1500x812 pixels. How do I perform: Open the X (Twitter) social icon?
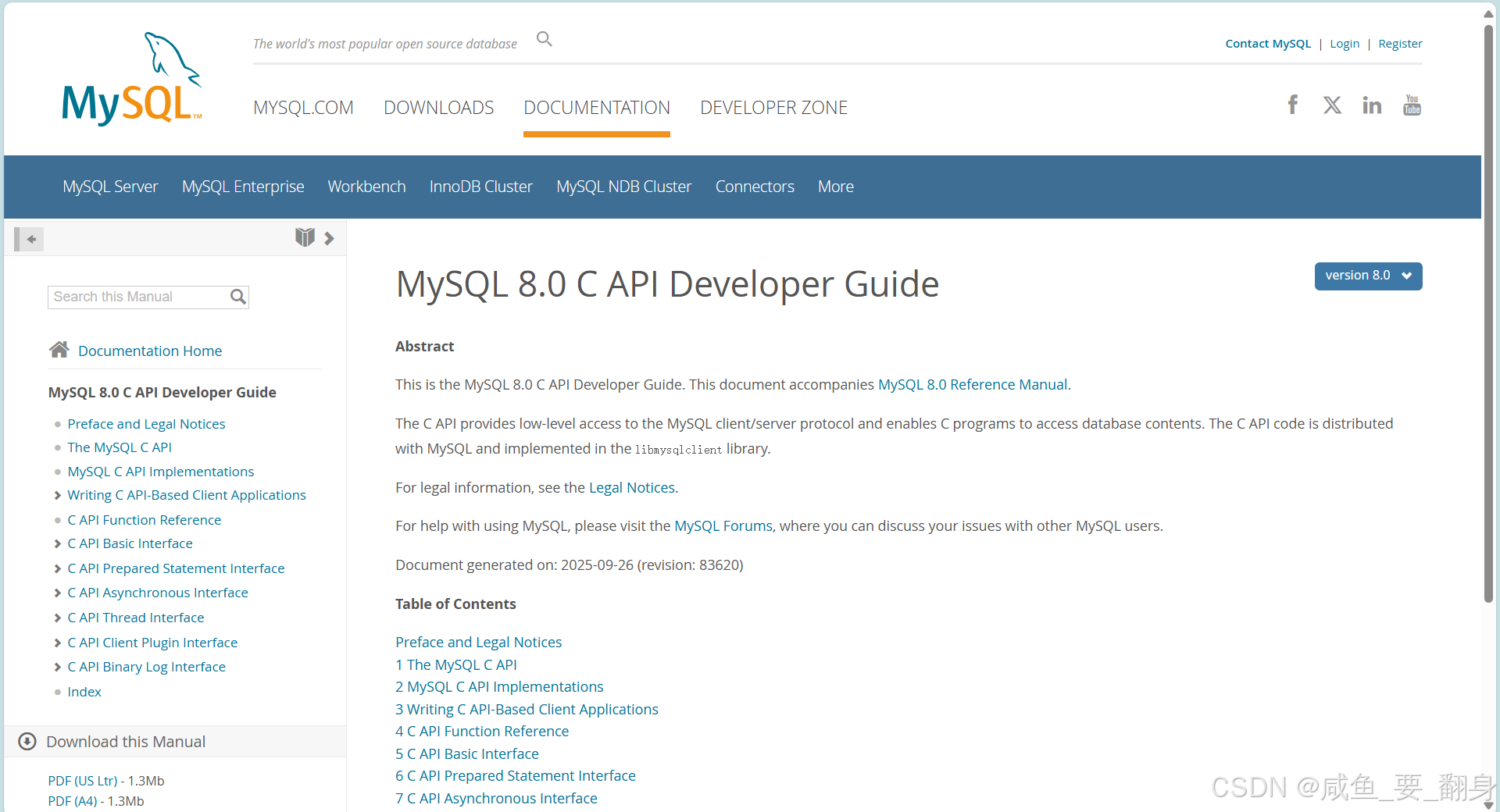tap(1333, 105)
